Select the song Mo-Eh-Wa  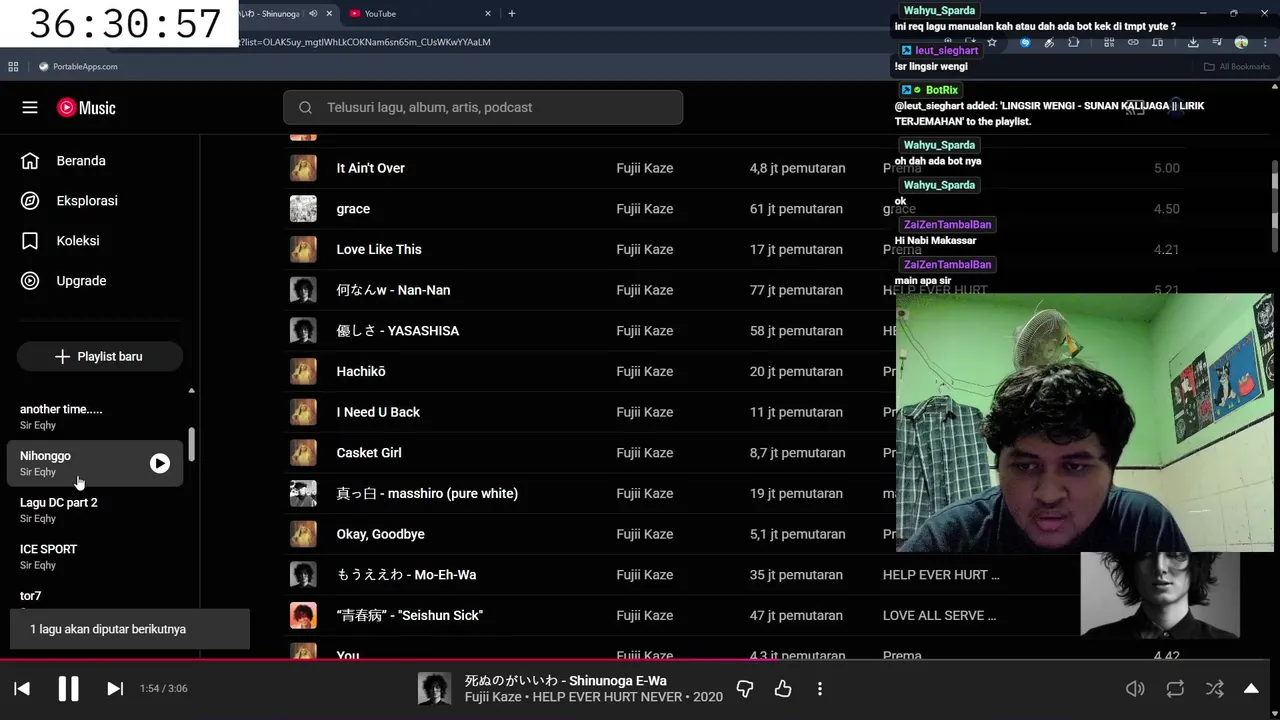click(x=406, y=575)
